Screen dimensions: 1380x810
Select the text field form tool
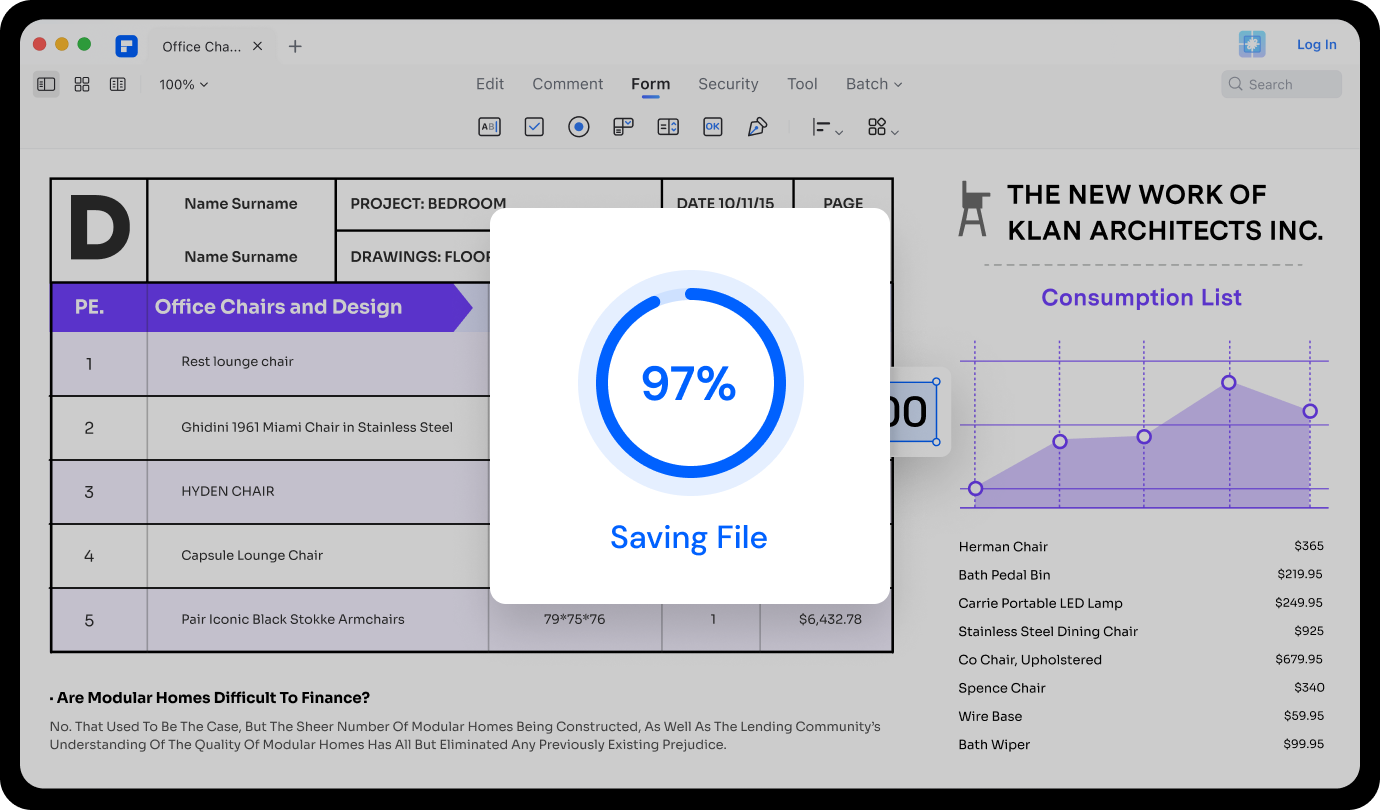point(489,127)
